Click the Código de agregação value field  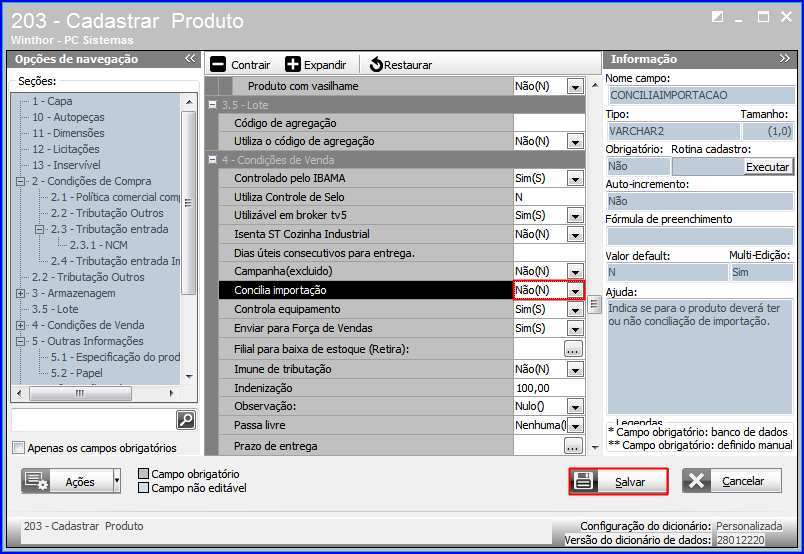(x=549, y=123)
